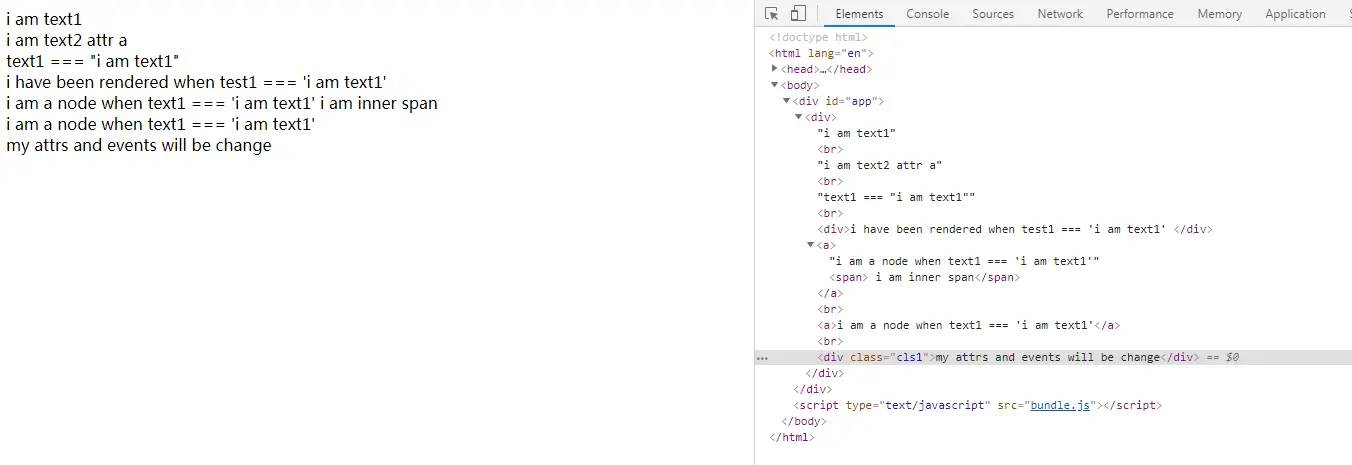
Task: Collapse the body node arrow
Action: tap(775, 85)
